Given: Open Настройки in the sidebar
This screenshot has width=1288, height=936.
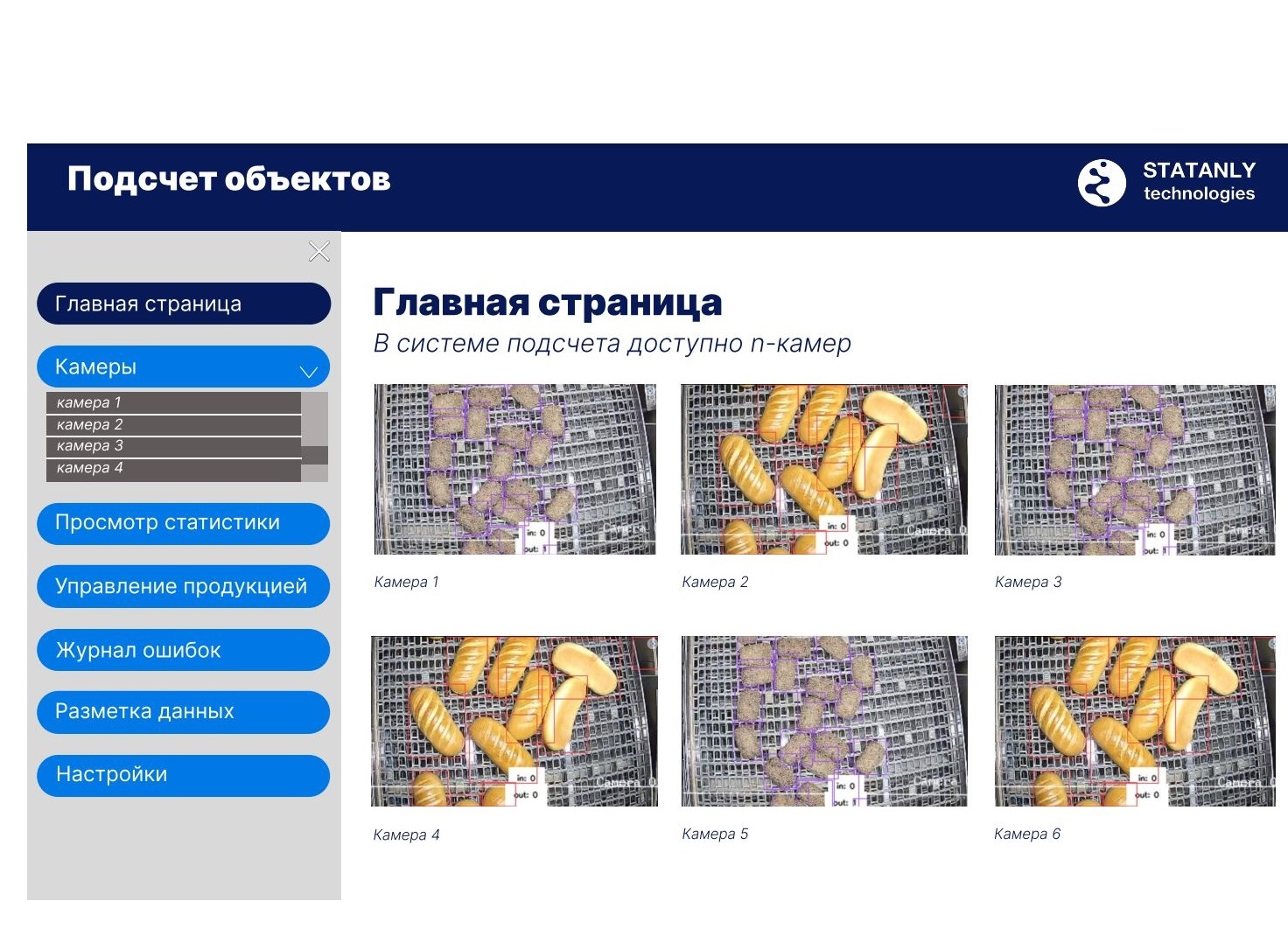Looking at the screenshot, I should pyautogui.click(x=184, y=775).
